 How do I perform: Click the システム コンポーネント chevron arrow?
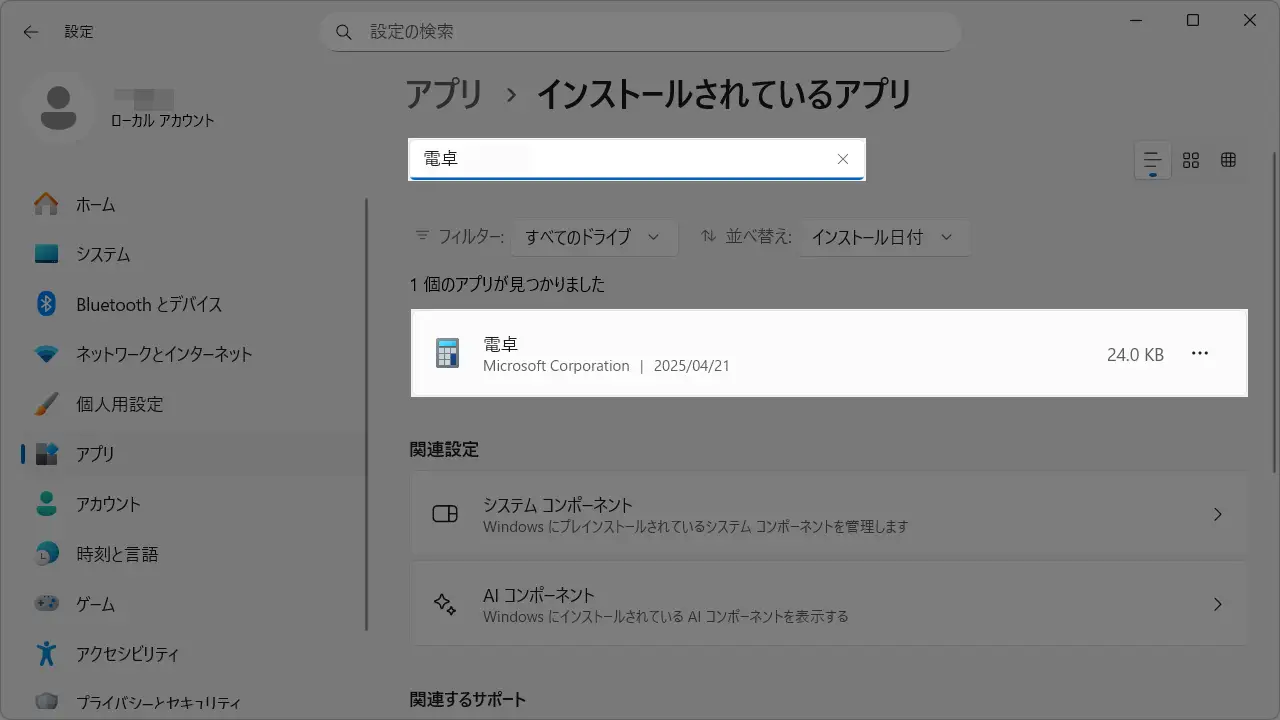pos(1217,514)
